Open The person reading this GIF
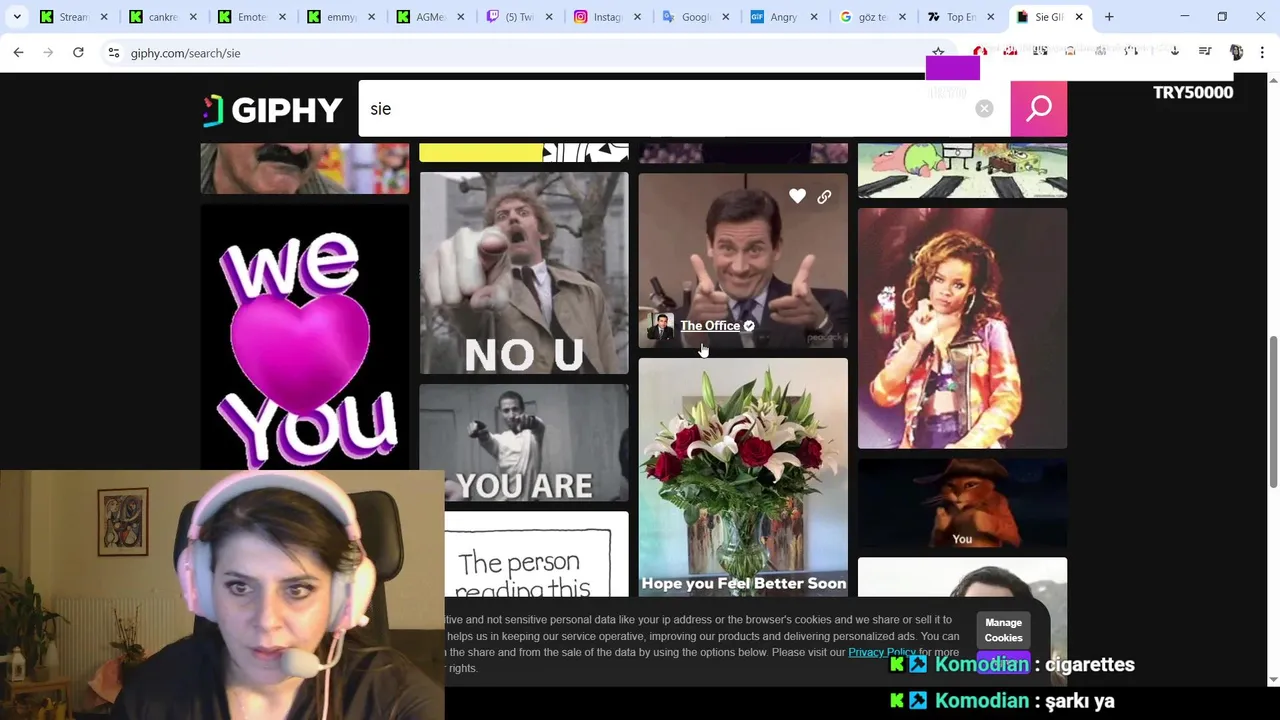 [x=536, y=554]
